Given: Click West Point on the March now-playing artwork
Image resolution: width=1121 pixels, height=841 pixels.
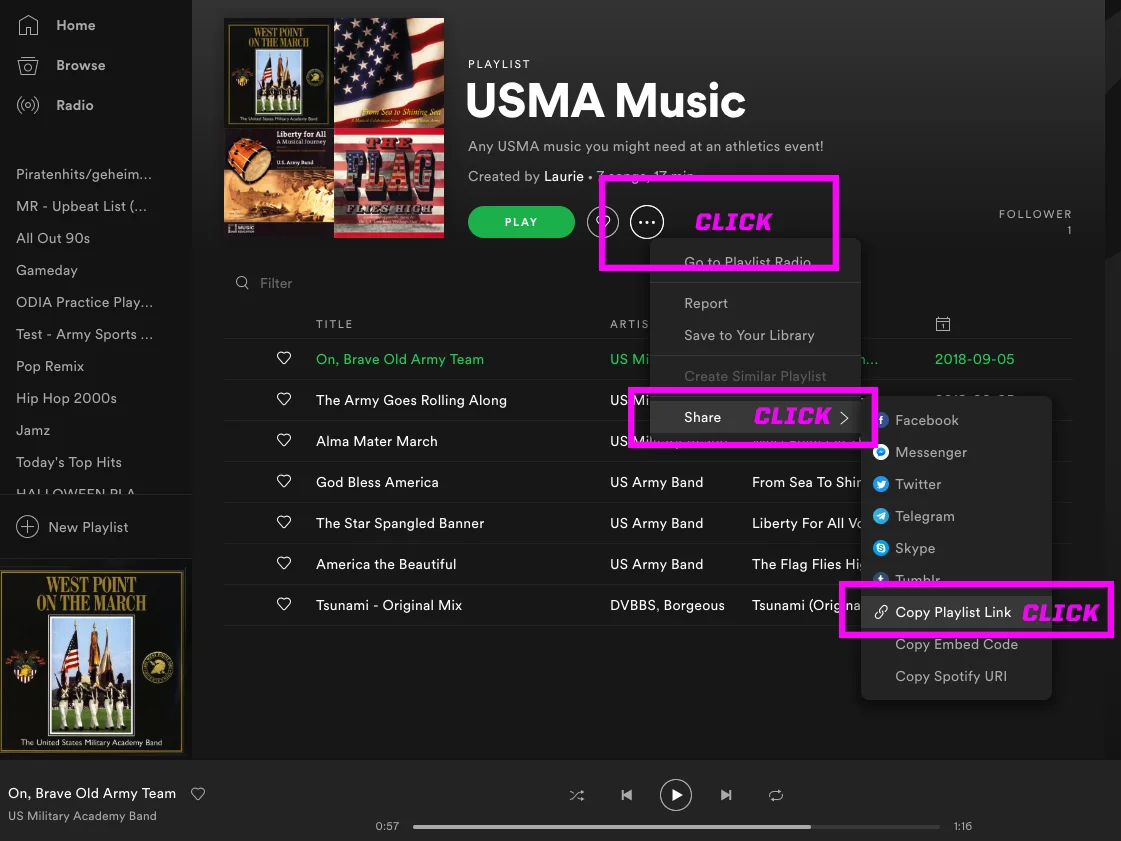Looking at the screenshot, I should [x=92, y=662].
